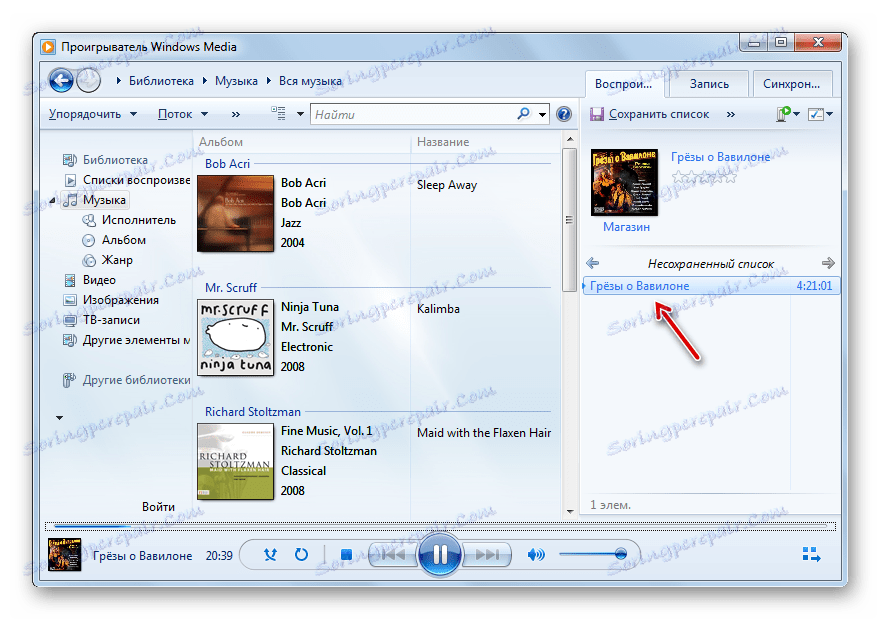
Task: Select the Kalimba track
Action: coord(438,309)
